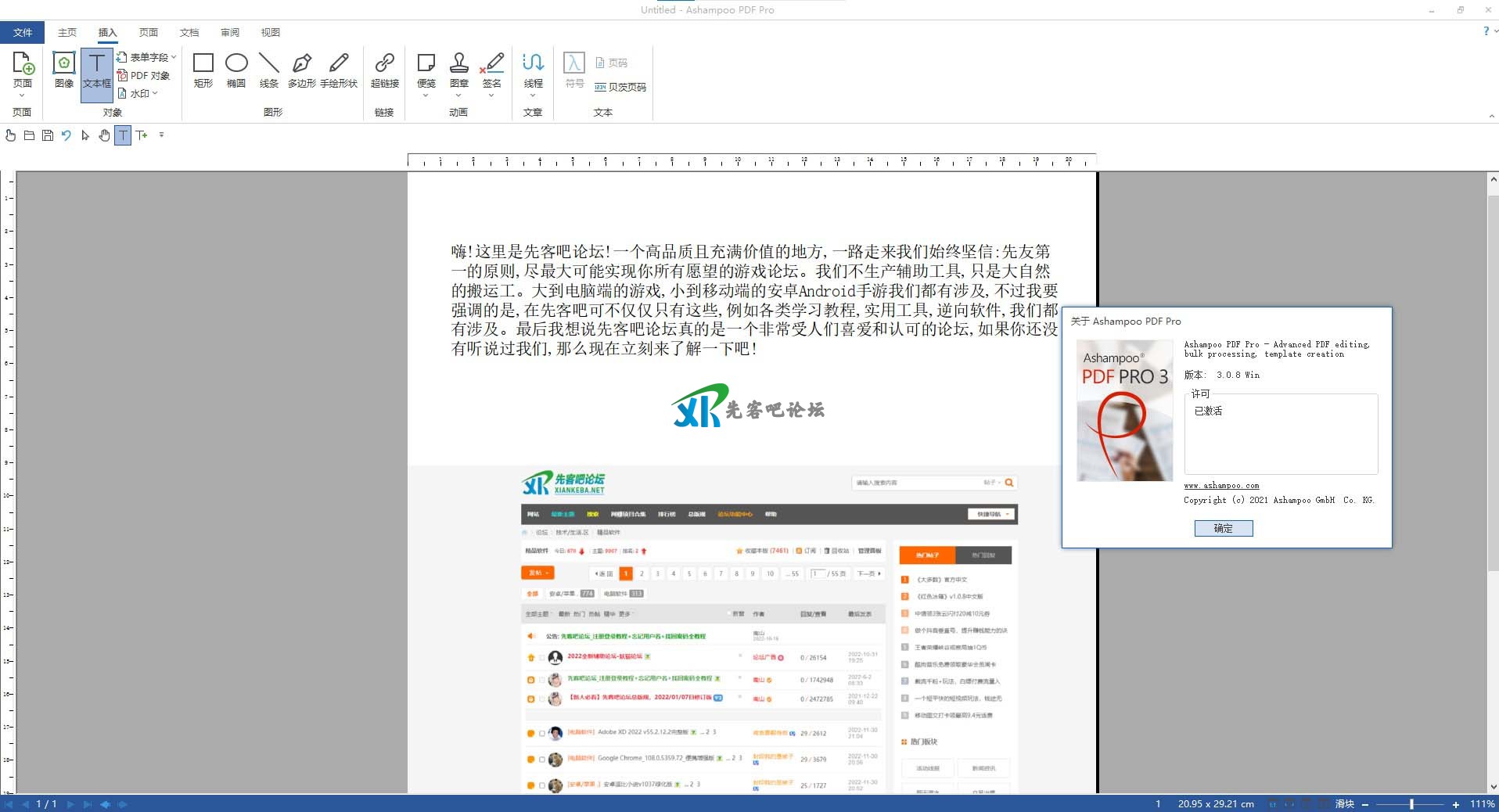Select the 线条 line tool
The height and width of the screenshot is (812, 1499).
[x=269, y=70]
